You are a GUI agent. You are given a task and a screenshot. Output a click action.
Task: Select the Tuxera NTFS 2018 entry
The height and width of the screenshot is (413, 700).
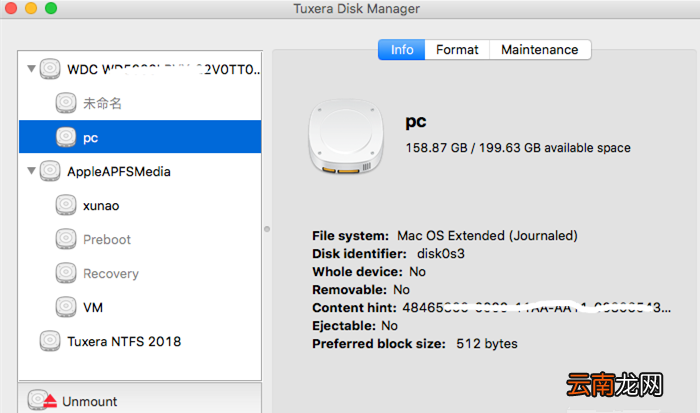(x=140, y=342)
